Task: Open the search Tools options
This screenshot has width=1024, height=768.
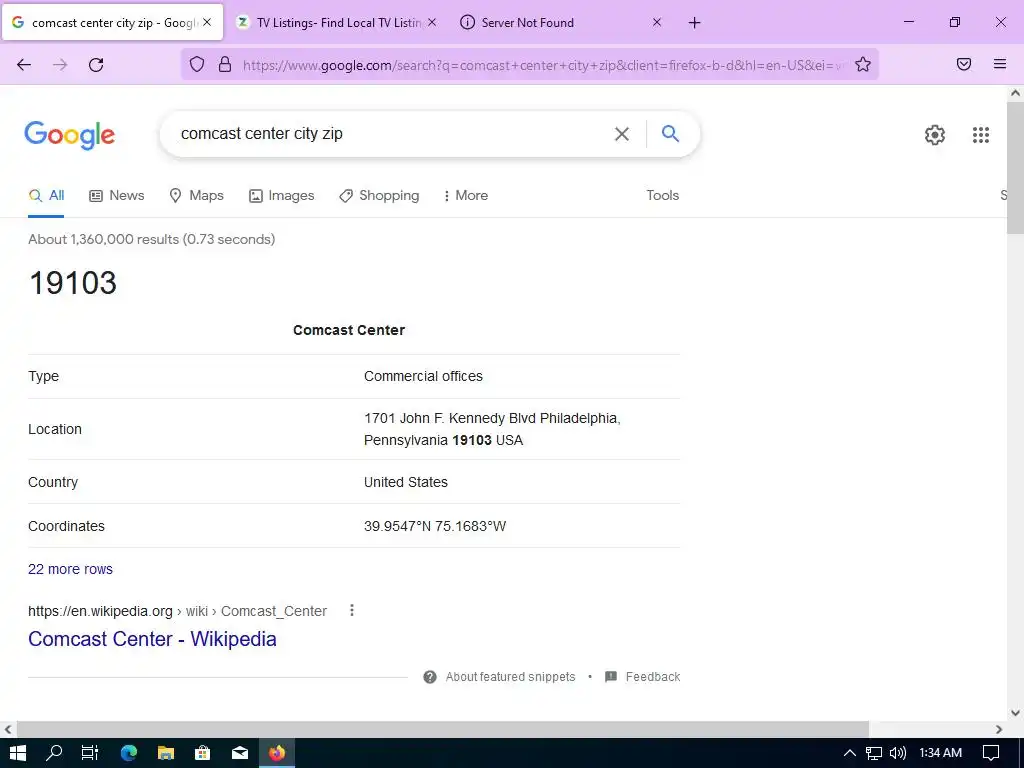Action: (x=662, y=195)
